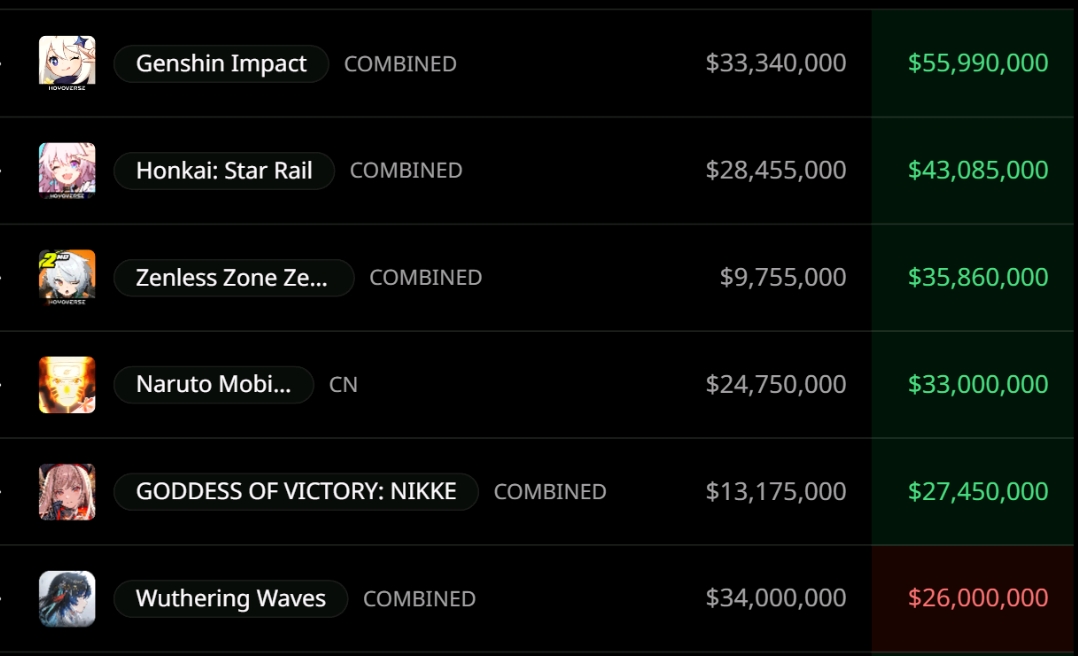Click the Naruto Mobile game icon
The image size is (1078, 656).
point(67,384)
